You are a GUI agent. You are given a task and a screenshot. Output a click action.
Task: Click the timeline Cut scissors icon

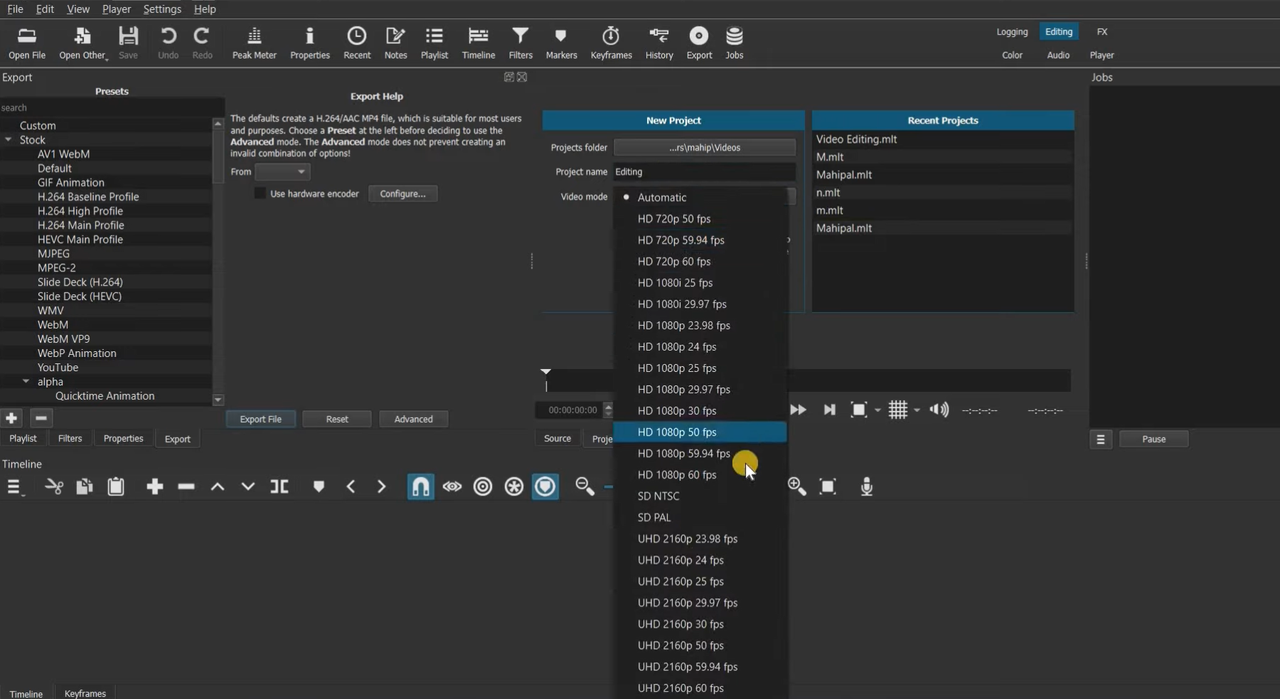pyautogui.click(x=54, y=487)
